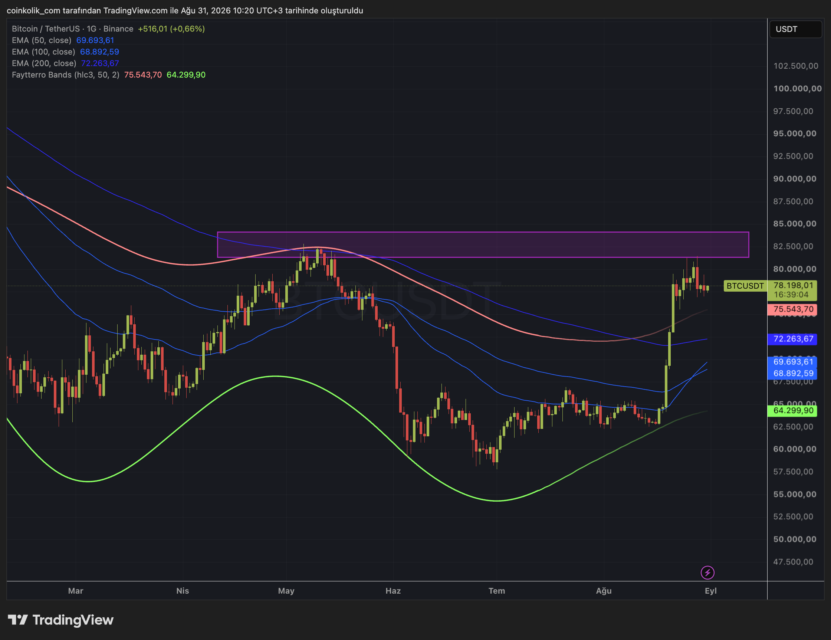This screenshot has height=640, width=831.
Task: Select the EMA (50, close) indicator label
Action: pos(41,40)
